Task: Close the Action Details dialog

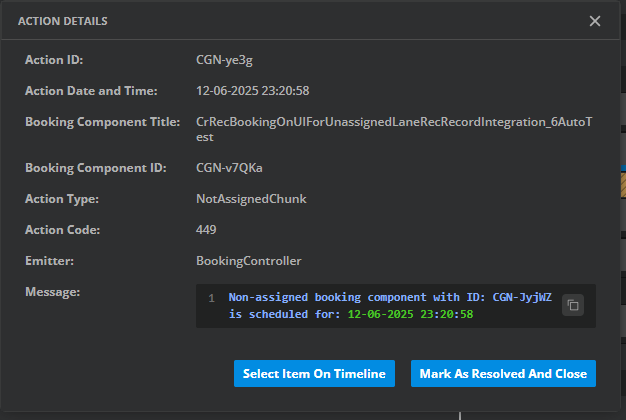Action: (x=595, y=21)
